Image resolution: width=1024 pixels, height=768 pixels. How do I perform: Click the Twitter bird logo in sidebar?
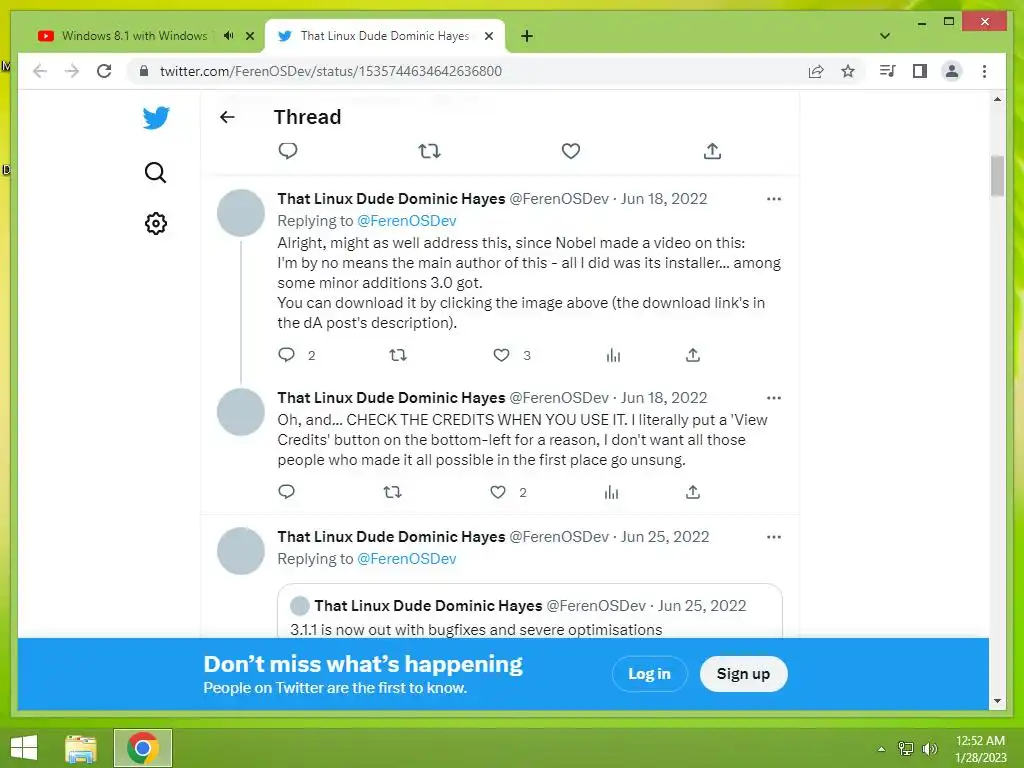tap(156, 118)
